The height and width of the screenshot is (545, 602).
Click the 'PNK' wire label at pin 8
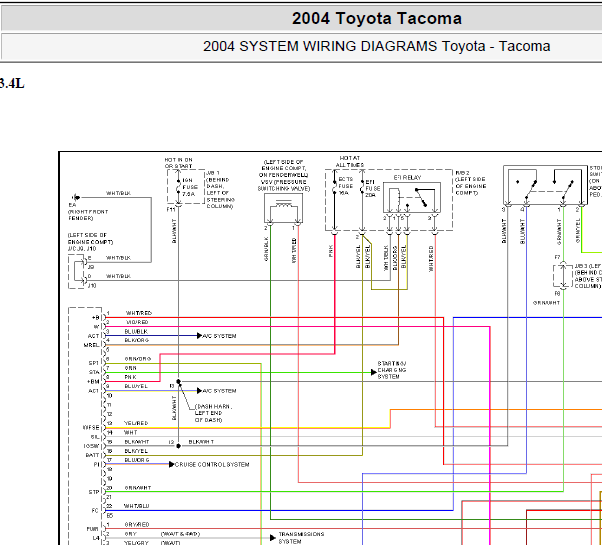pos(130,377)
